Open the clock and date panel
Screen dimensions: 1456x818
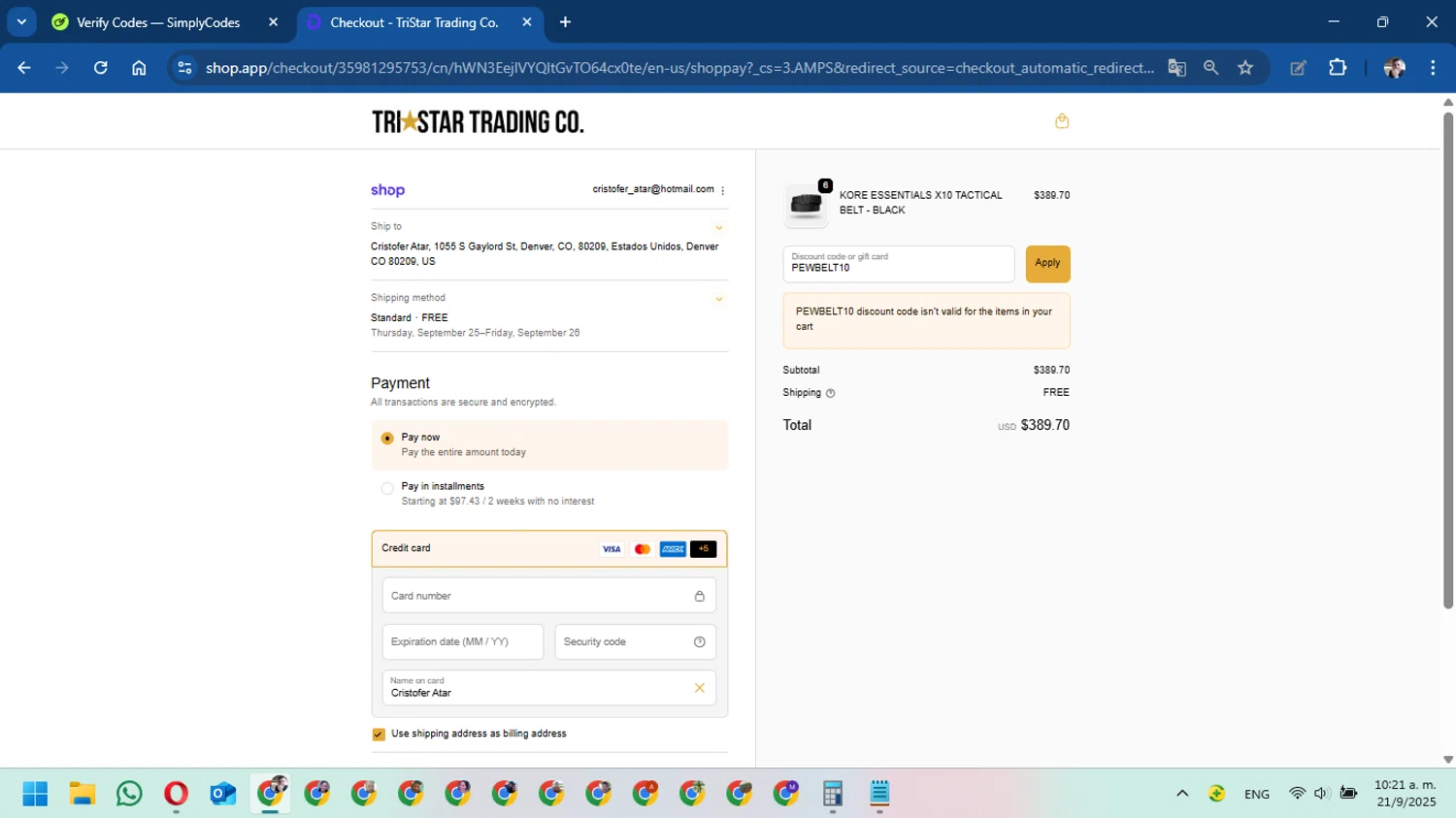pyautogui.click(x=1405, y=794)
